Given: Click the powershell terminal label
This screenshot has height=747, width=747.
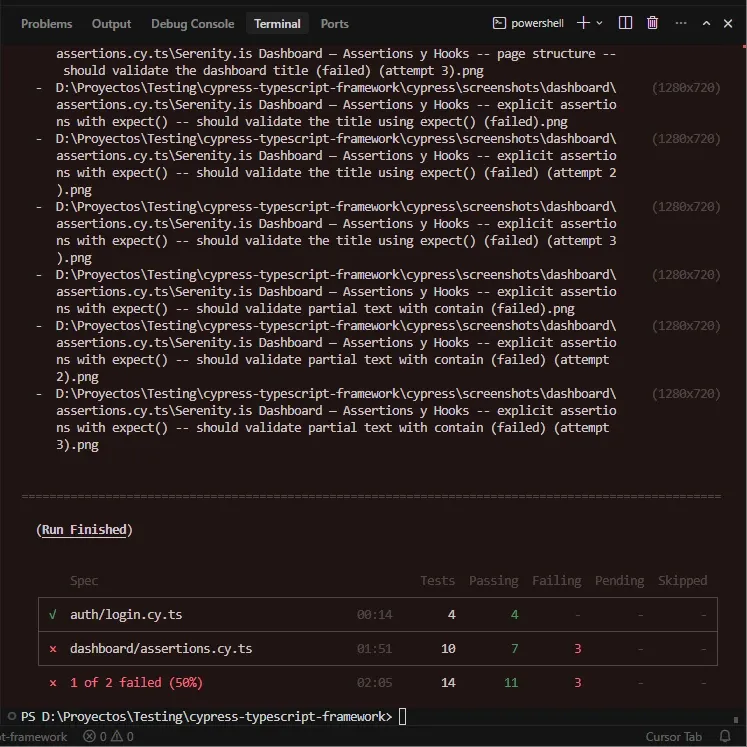Looking at the screenshot, I should pyautogui.click(x=537, y=23).
